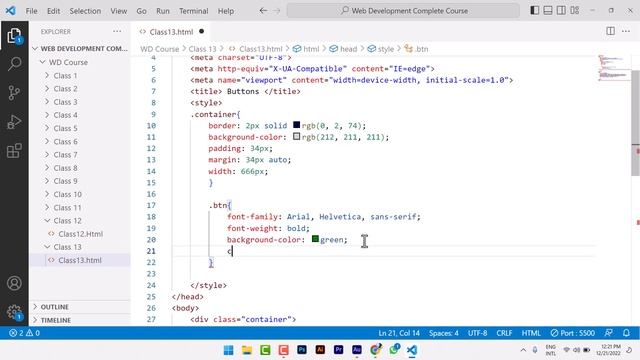The height and width of the screenshot is (360, 640).
Task: Open color picker for rgb(0, 2, 74) swatch
Action: pyautogui.click(x=296, y=125)
